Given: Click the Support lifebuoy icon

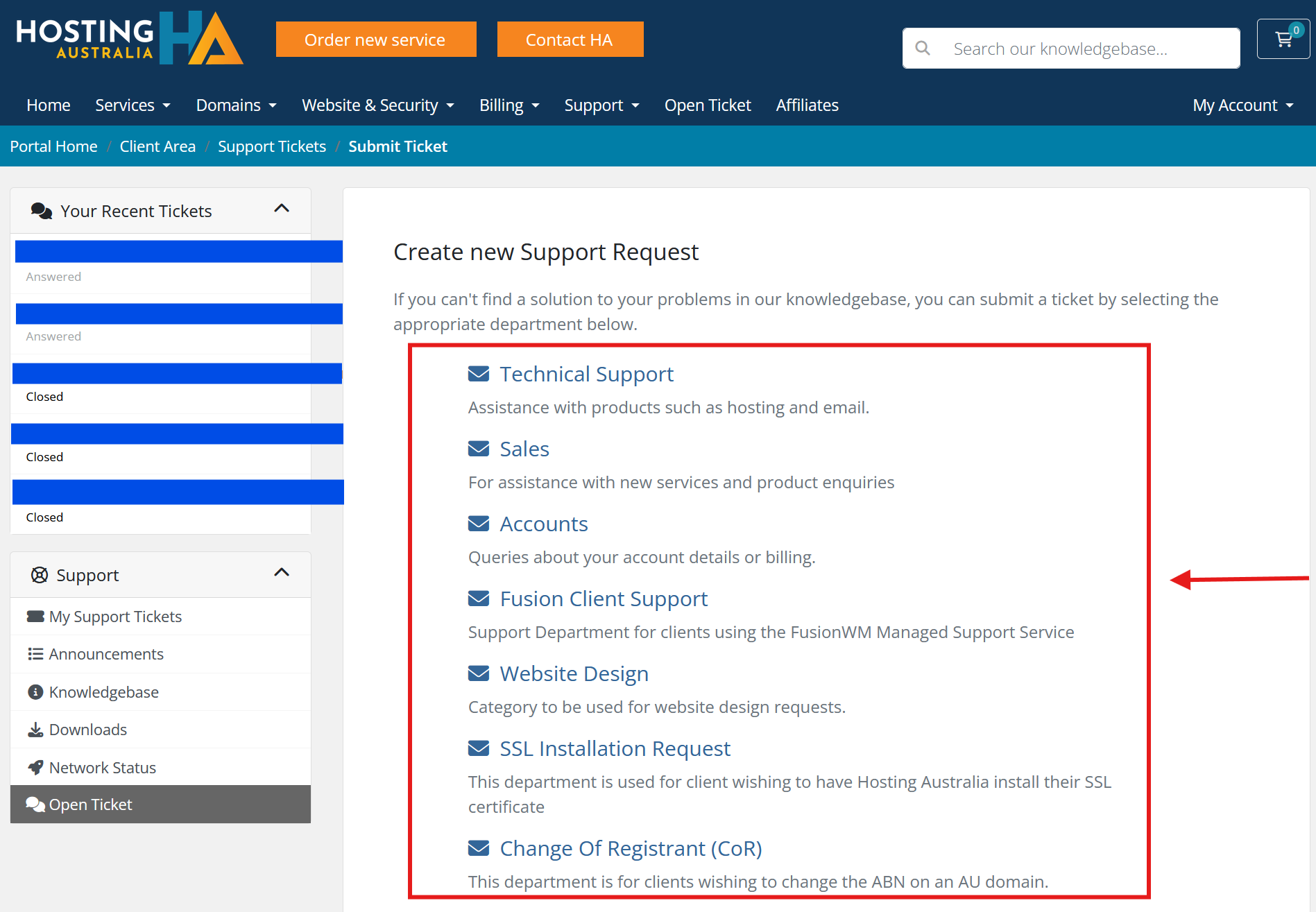Looking at the screenshot, I should [40, 575].
